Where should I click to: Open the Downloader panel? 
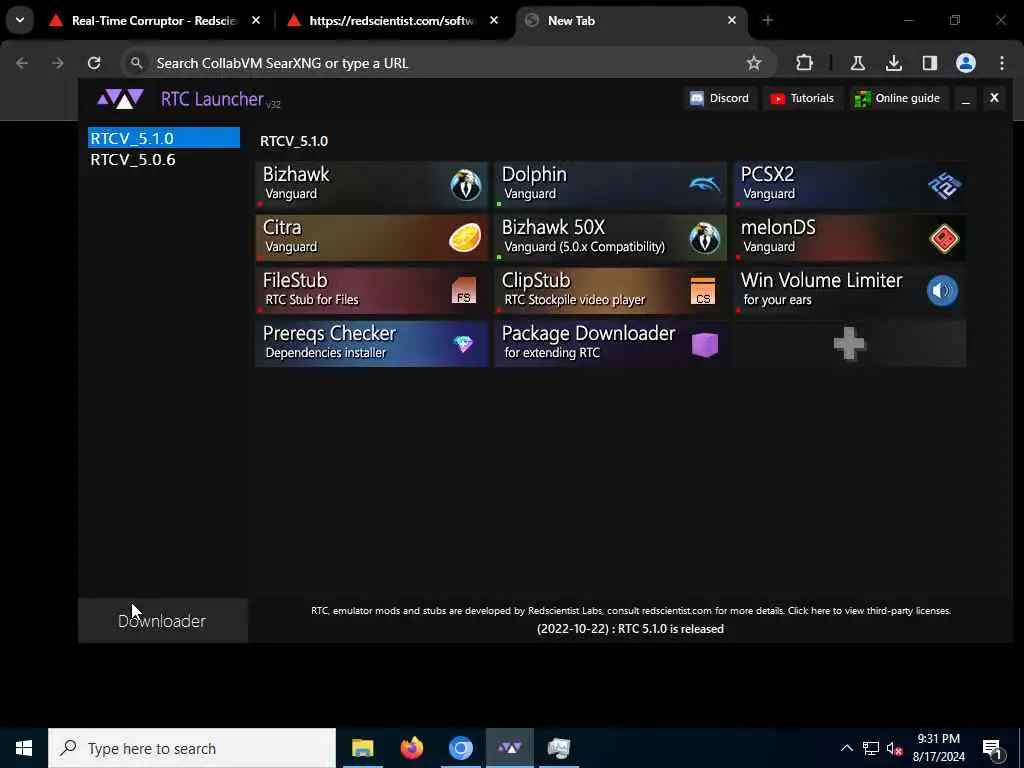[163, 620]
